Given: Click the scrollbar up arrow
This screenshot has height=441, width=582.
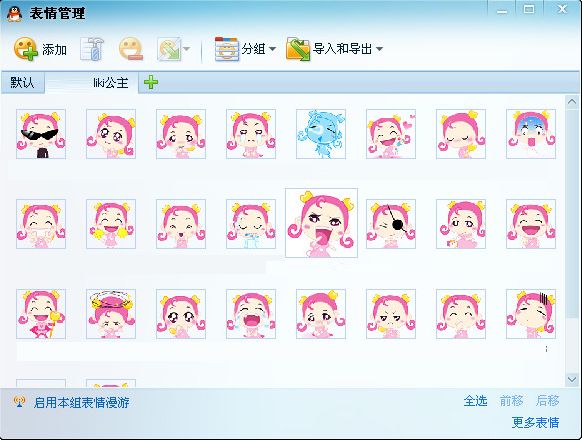Looking at the screenshot, I should 572,102.
